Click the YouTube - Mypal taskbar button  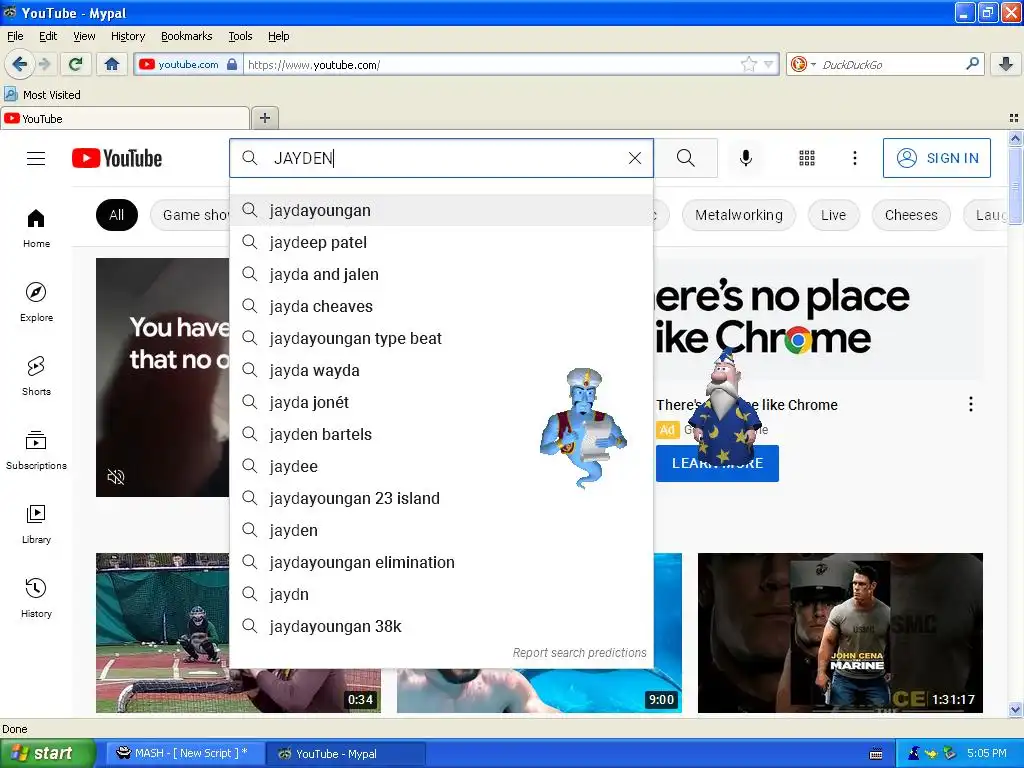pyautogui.click(x=346, y=754)
